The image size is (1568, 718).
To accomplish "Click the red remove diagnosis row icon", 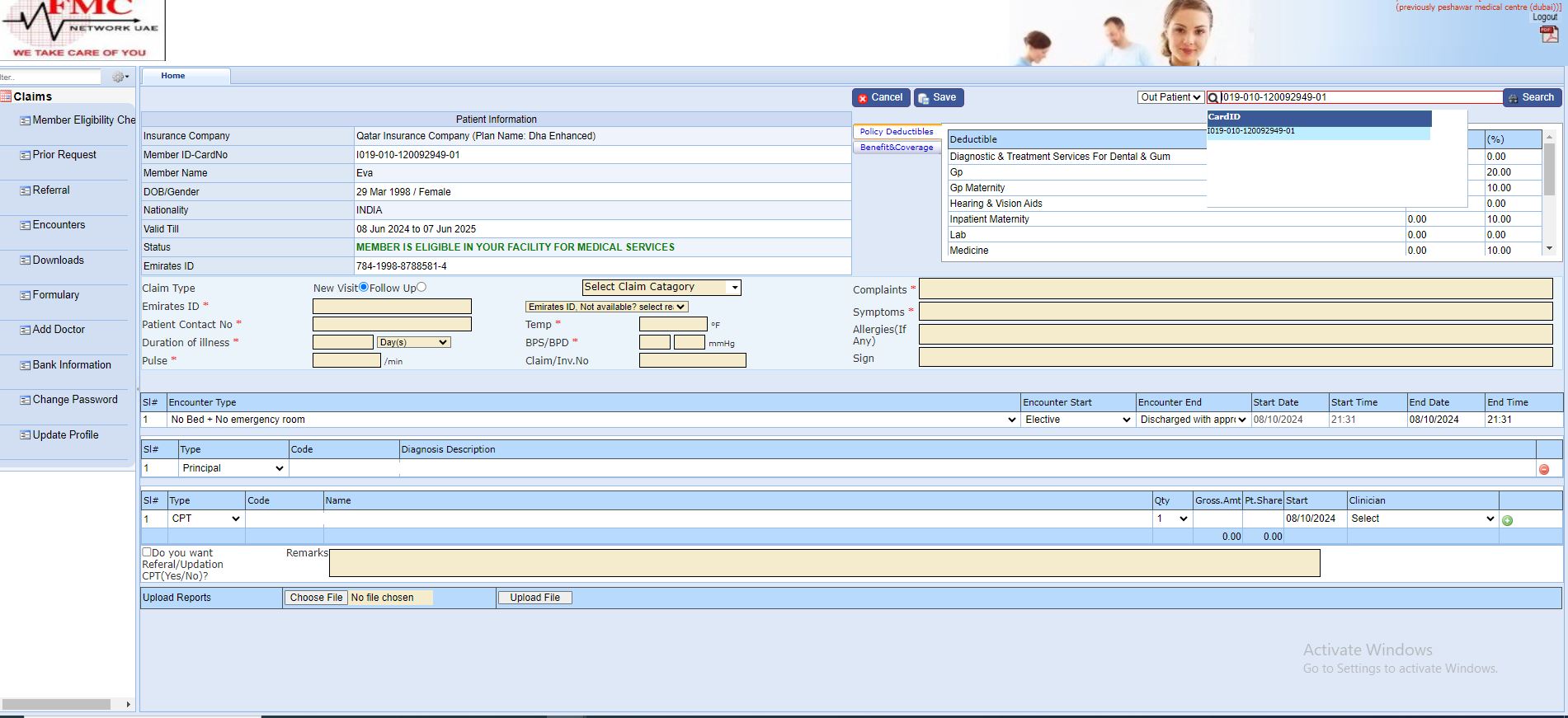I will (x=1543, y=469).
